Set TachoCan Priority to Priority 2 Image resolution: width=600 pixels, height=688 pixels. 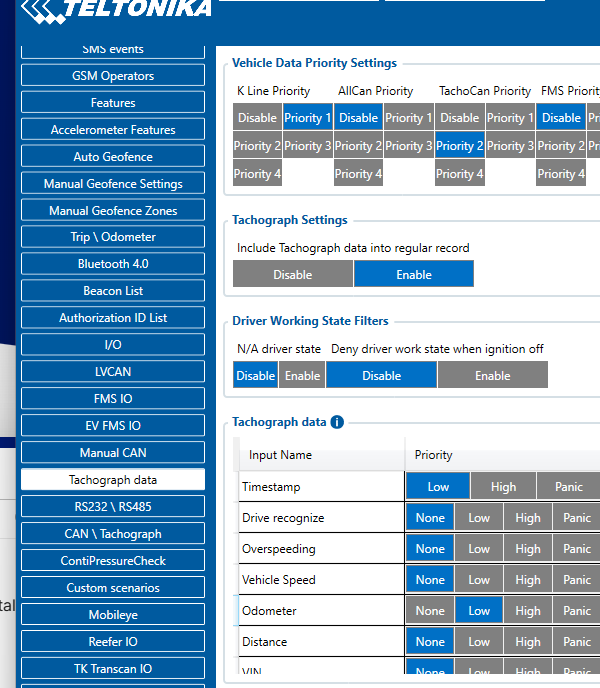point(460,145)
